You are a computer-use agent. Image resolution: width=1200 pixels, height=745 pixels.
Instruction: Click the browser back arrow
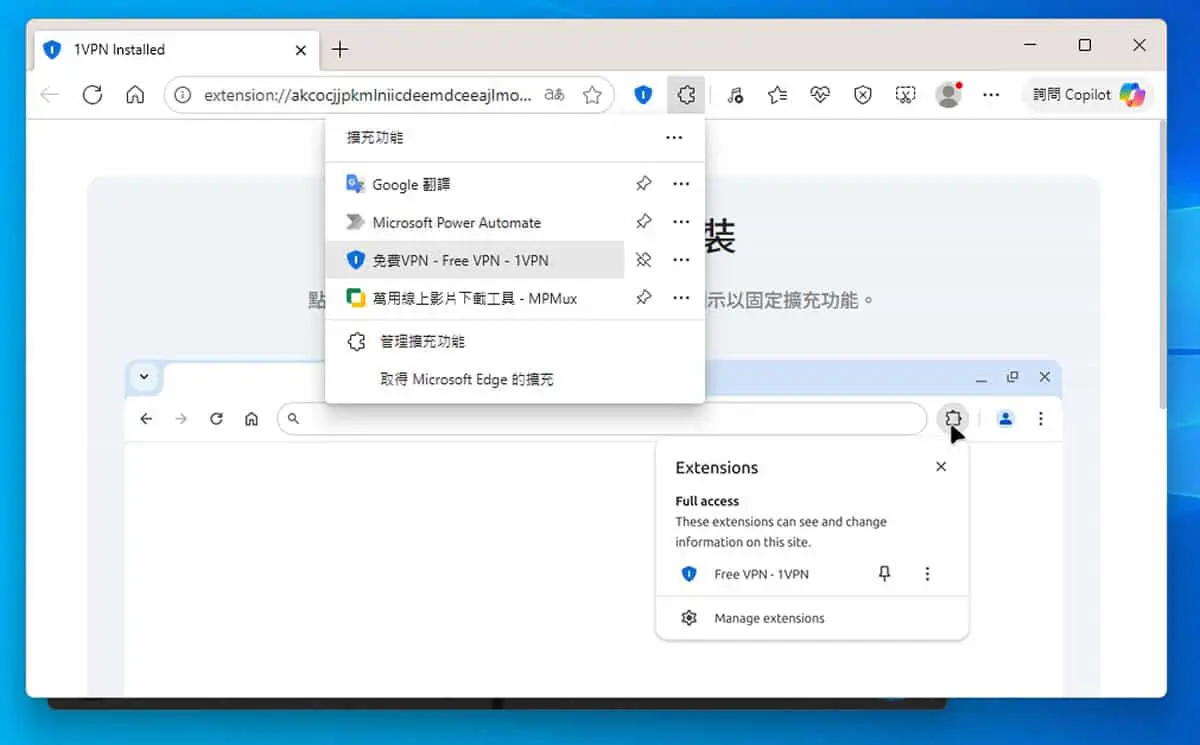pyautogui.click(x=49, y=95)
